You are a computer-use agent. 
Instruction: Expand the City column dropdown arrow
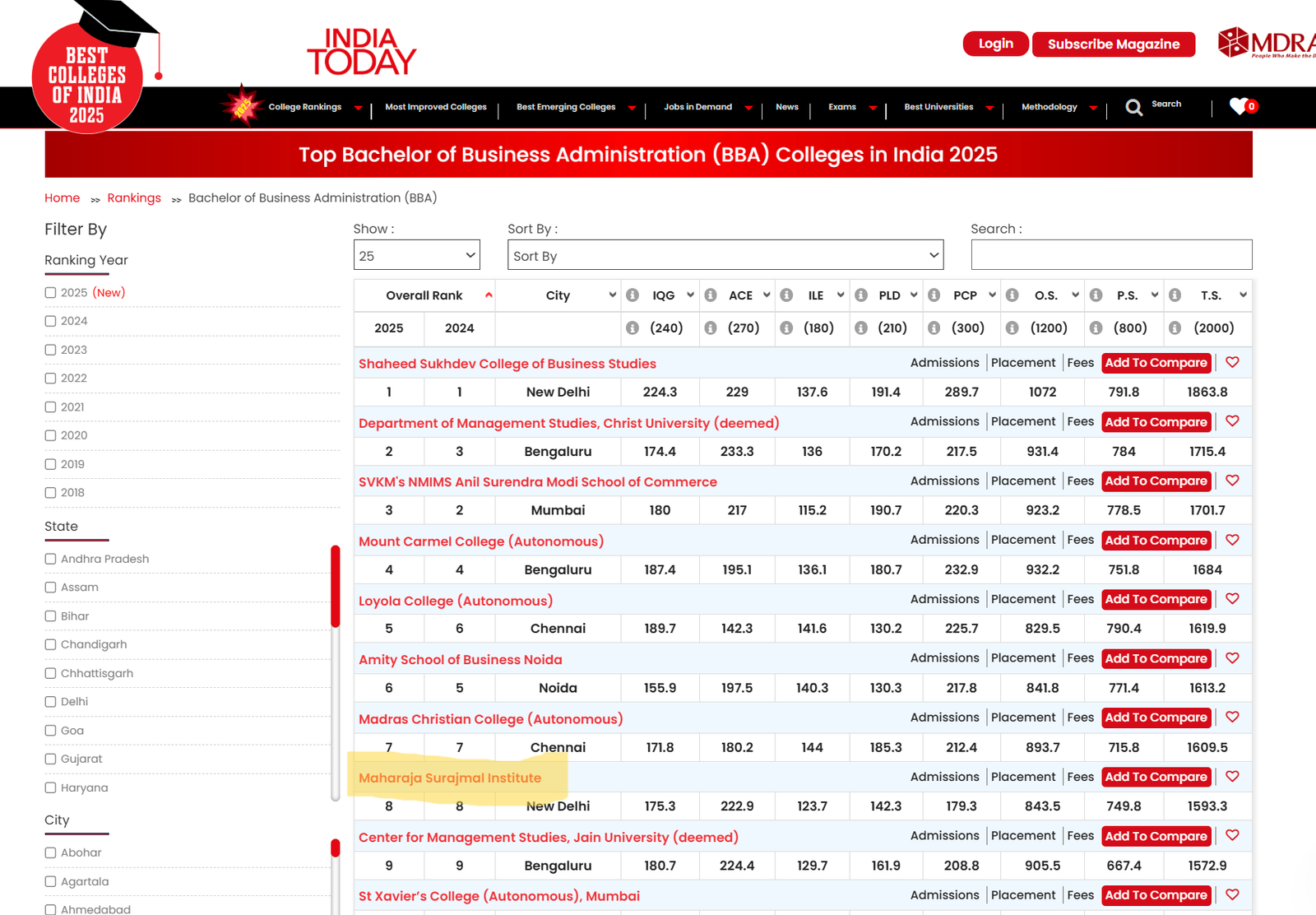click(x=612, y=295)
